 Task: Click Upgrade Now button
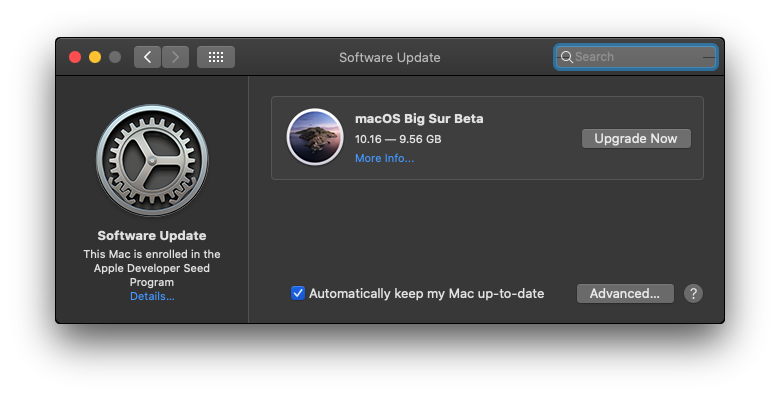tap(636, 138)
